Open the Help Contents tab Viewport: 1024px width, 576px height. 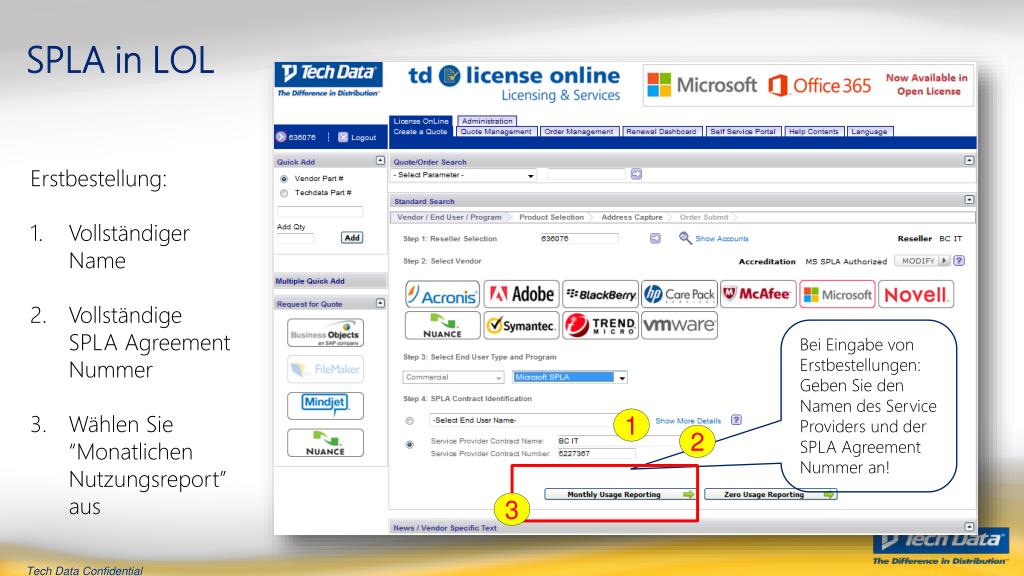[814, 131]
